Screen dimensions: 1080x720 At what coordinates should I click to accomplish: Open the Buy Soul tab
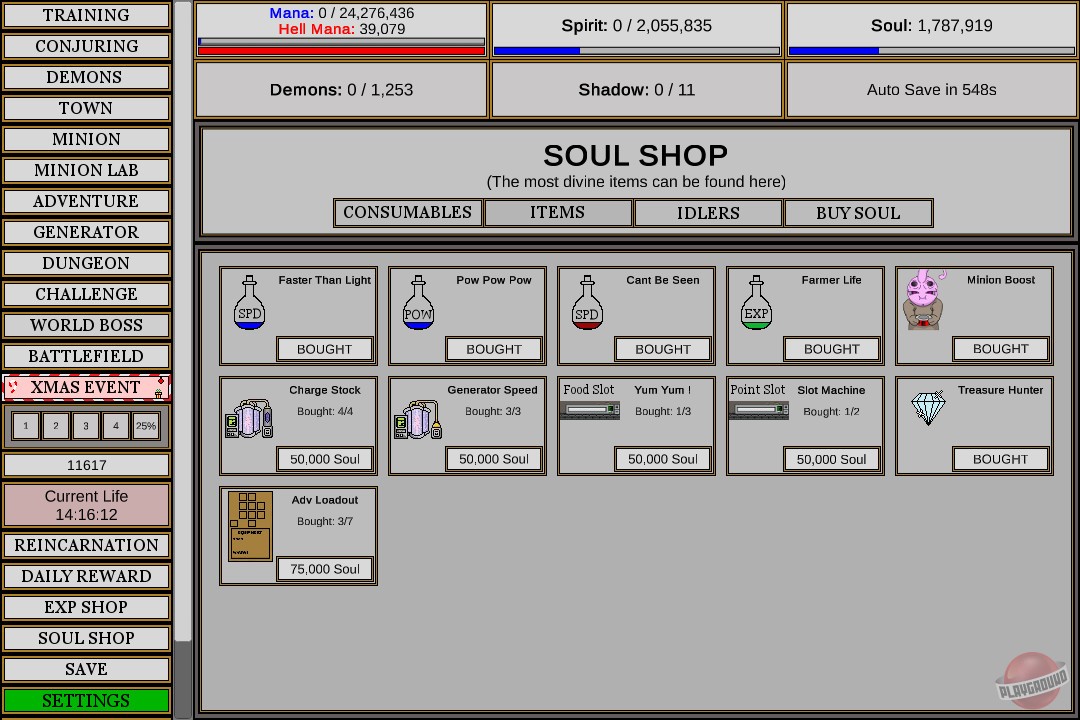tap(858, 213)
